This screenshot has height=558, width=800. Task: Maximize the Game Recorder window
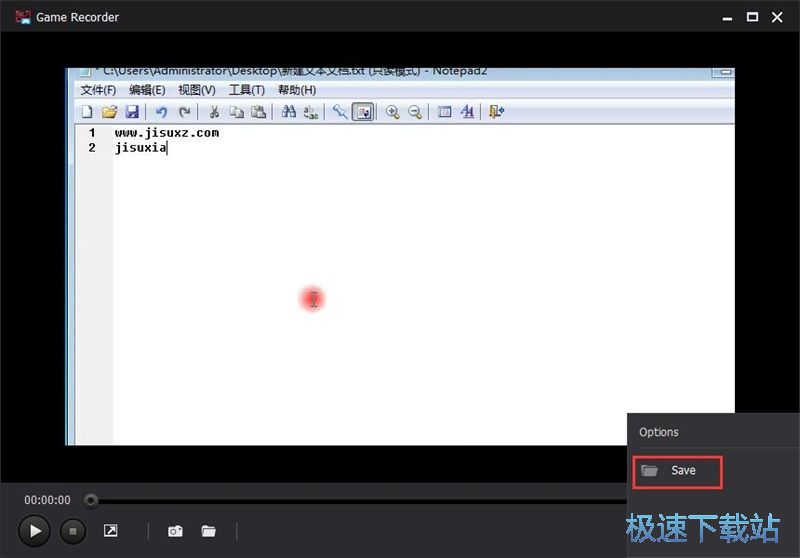click(752, 17)
